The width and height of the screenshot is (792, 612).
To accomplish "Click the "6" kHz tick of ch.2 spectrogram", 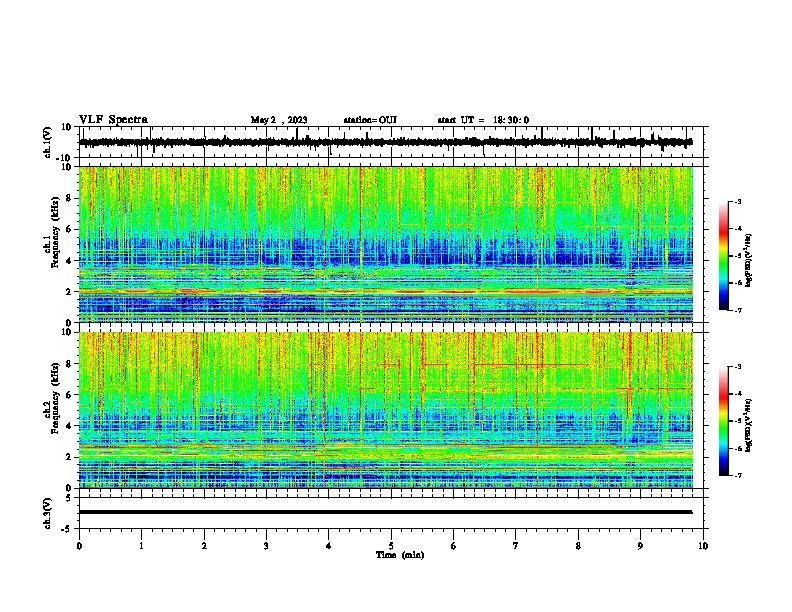I will pos(70,395).
